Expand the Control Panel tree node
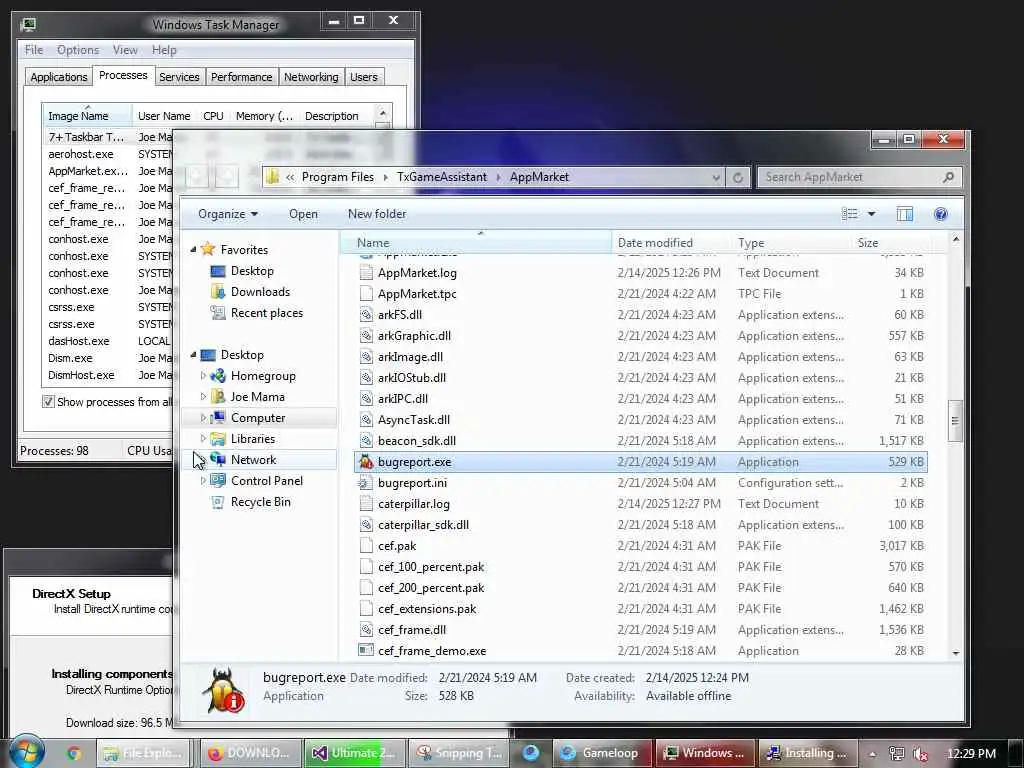 pos(203,480)
